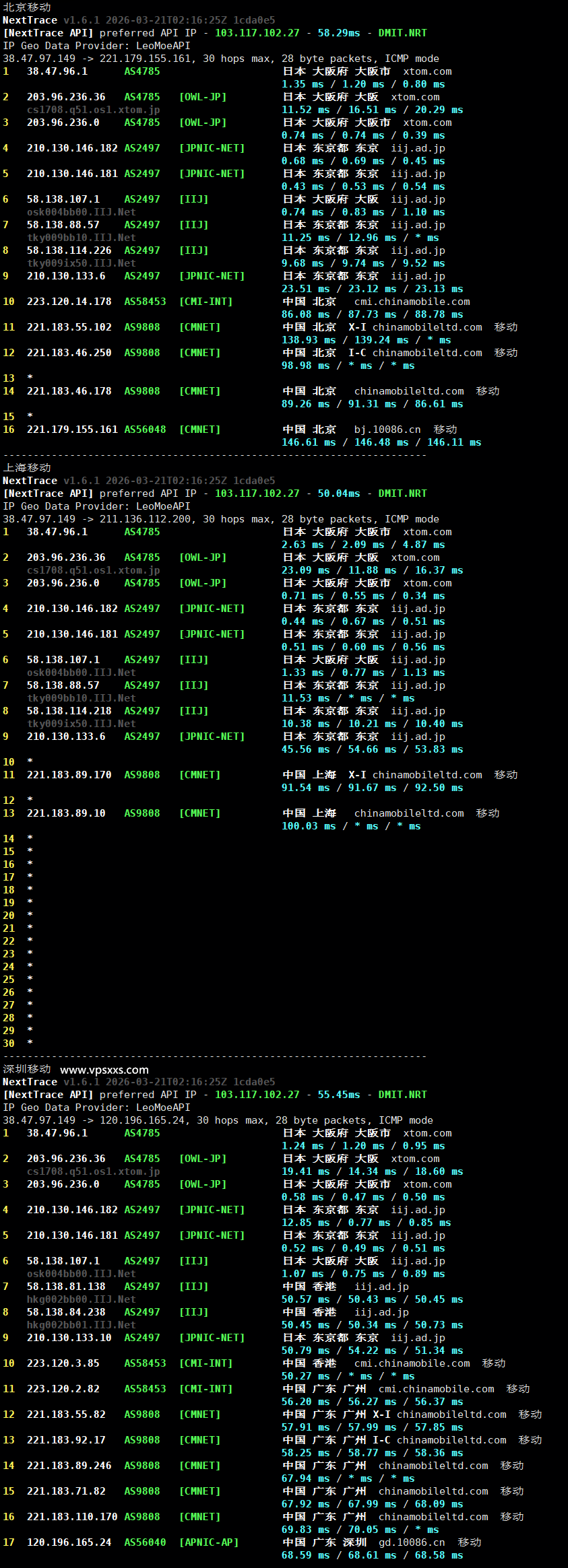This screenshot has height=1568, width=568.
Task: Click the 55.45ms API latency value
Action: coord(339,1095)
